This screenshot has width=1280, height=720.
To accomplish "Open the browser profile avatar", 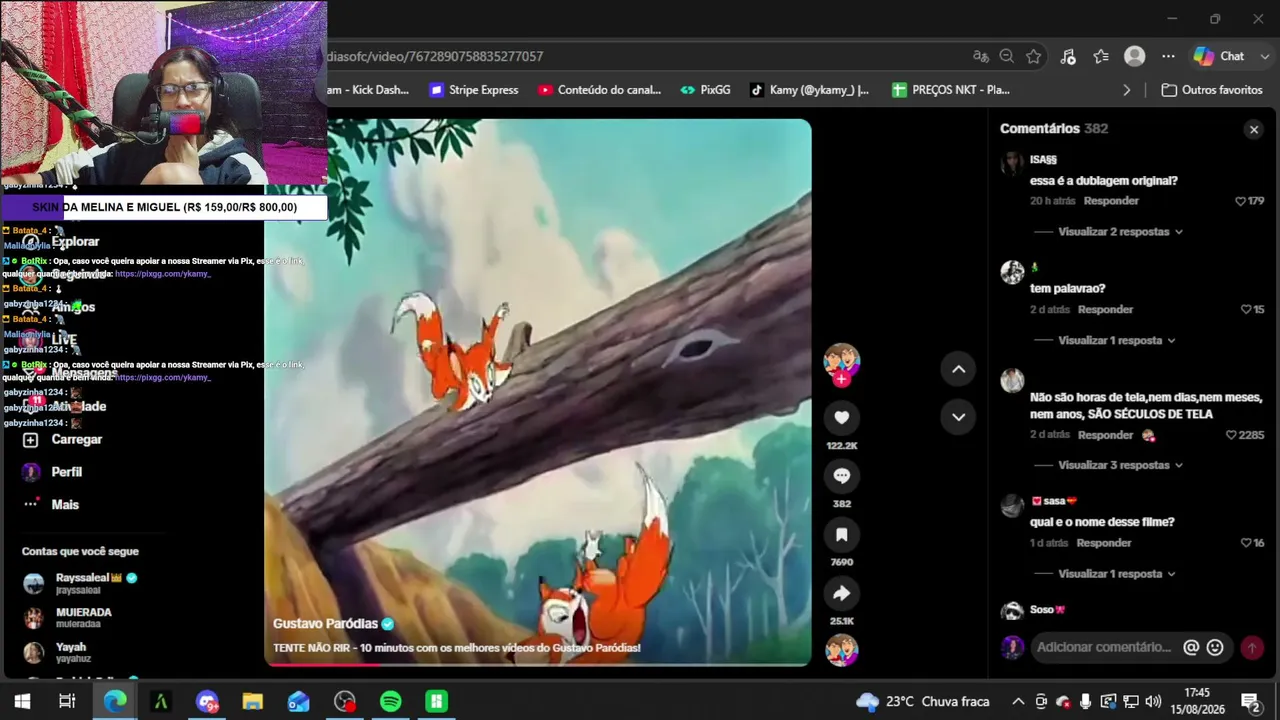I will point(1134,57).
